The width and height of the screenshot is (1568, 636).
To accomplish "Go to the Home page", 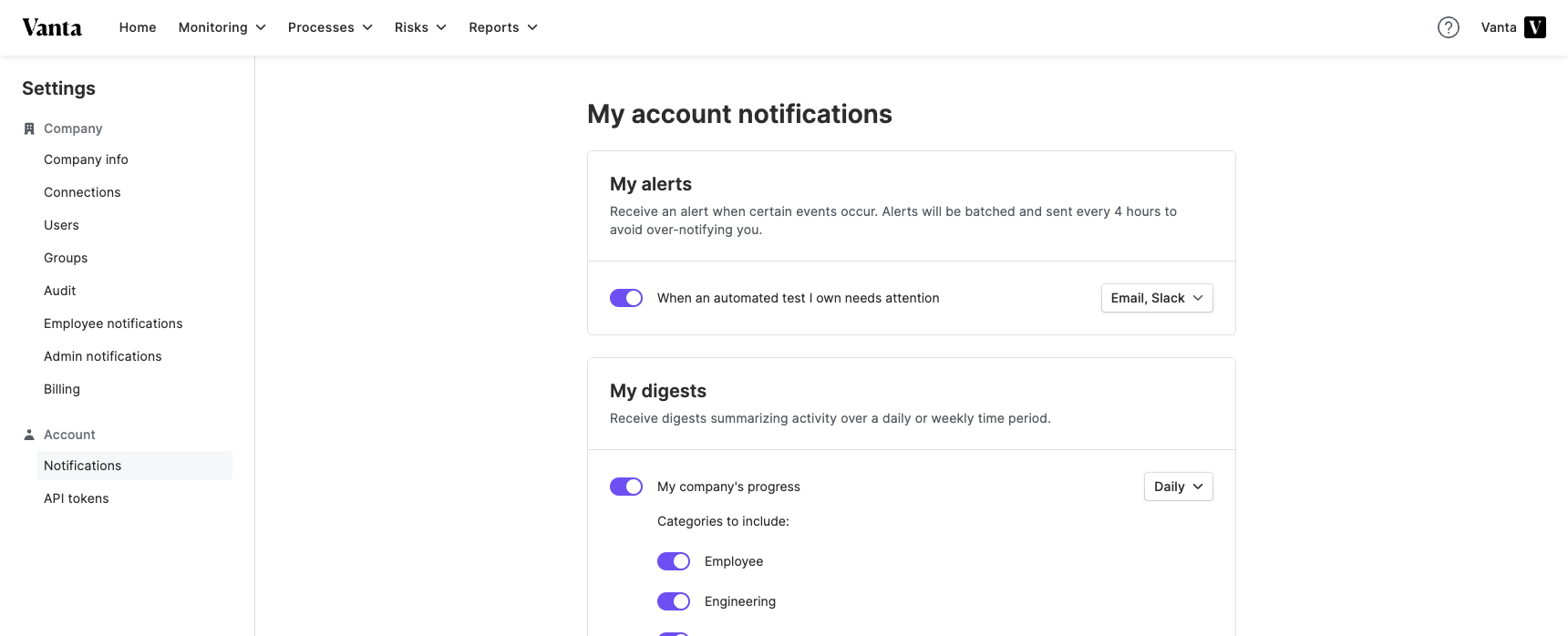I will click(x=138, y=27).
